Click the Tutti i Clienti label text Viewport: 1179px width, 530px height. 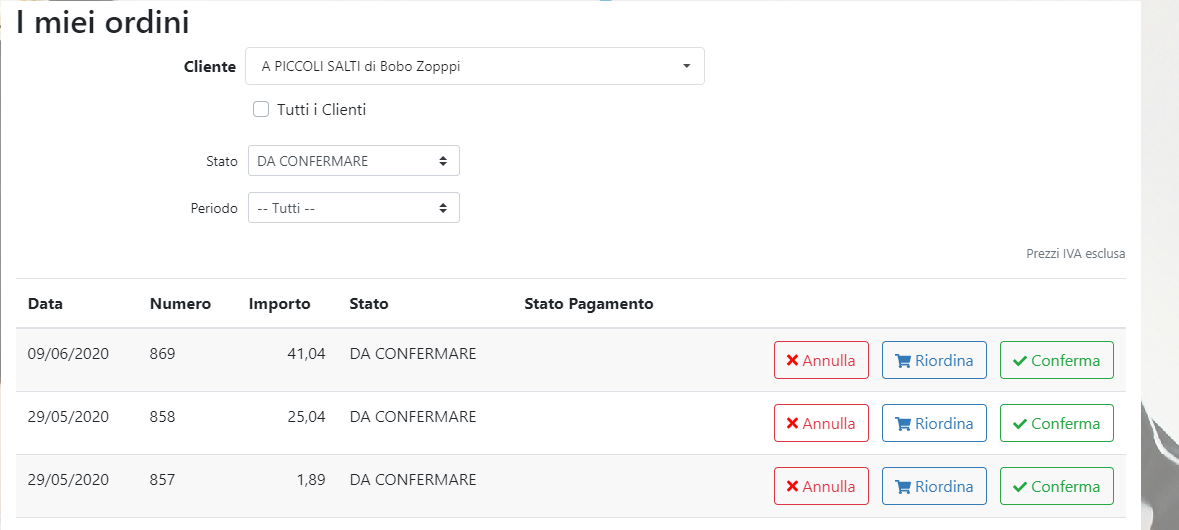pyautogui.click(x=321, y=110)
